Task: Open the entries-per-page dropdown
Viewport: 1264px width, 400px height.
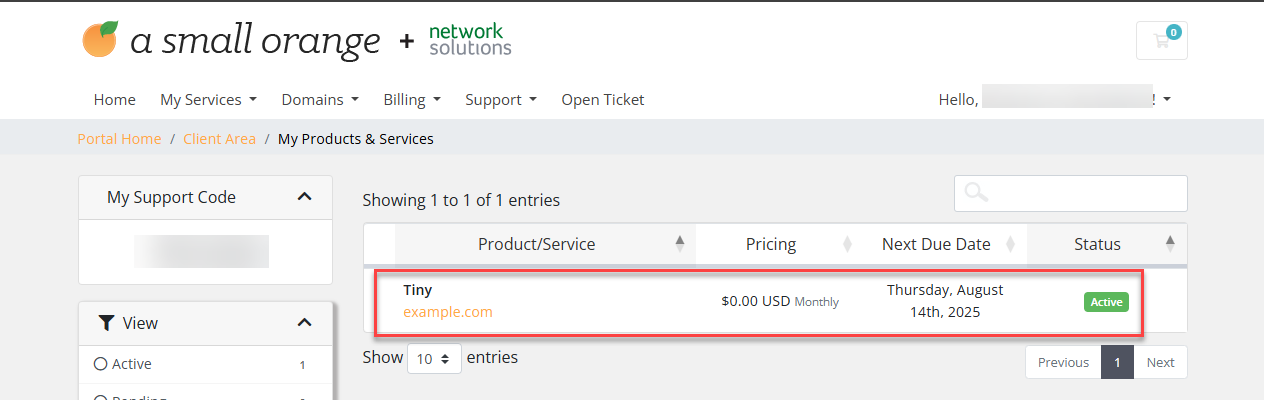Action: [434, 358]
